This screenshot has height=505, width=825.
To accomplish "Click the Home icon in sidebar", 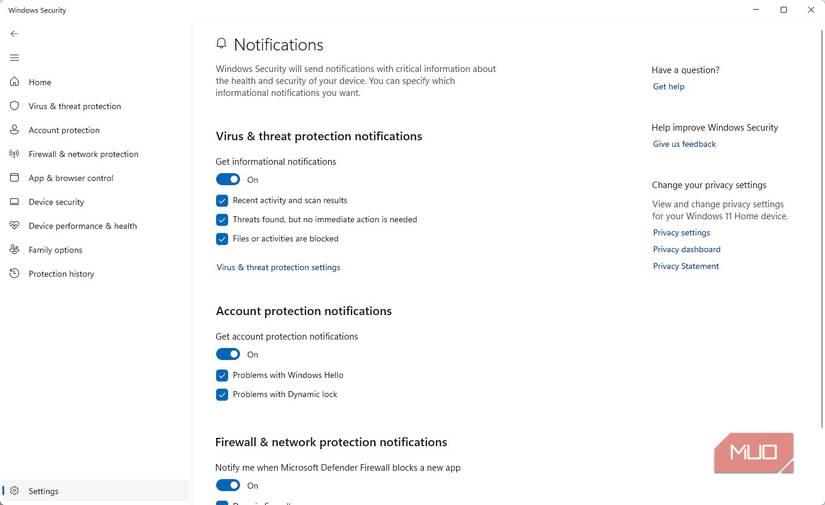I will [x=14, y=82].
